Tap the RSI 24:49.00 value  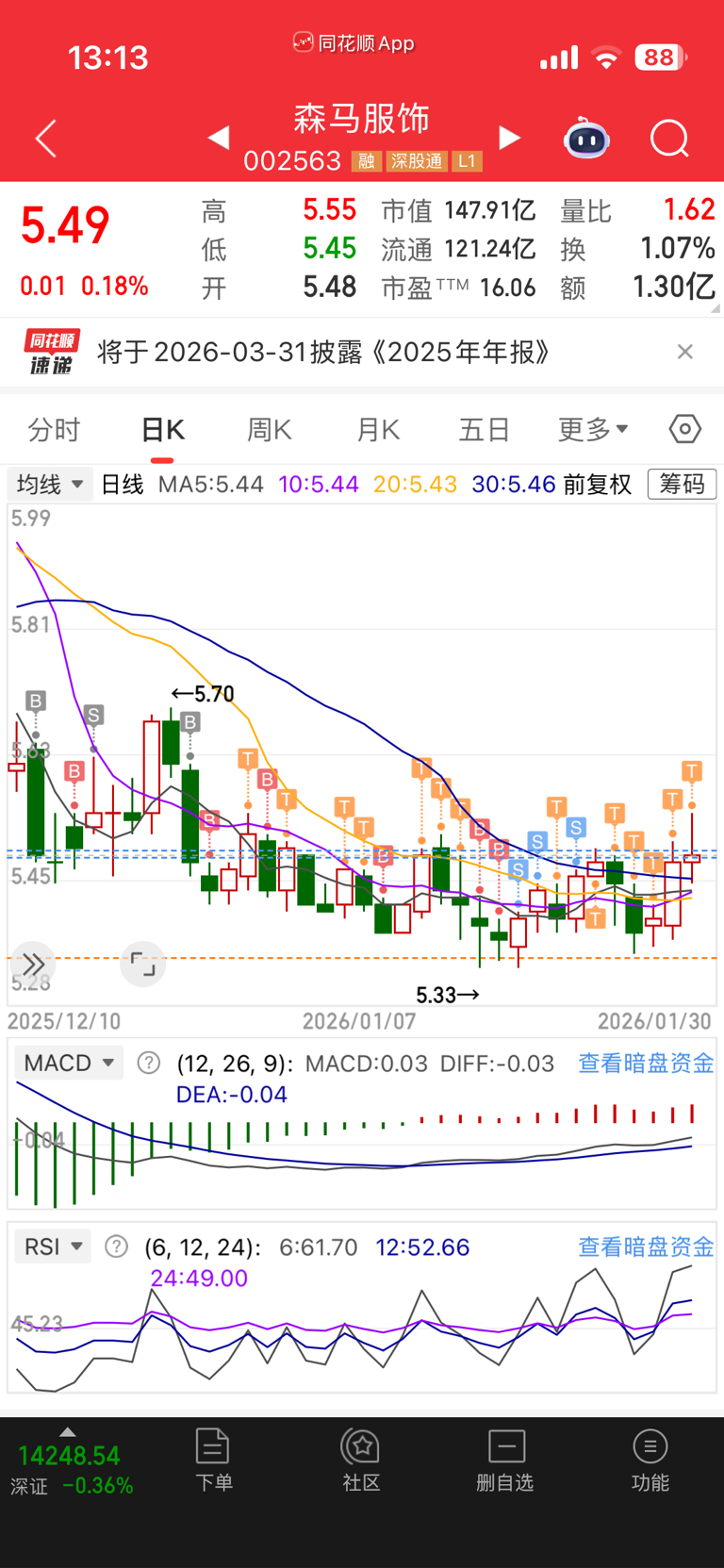point(199,1279)
